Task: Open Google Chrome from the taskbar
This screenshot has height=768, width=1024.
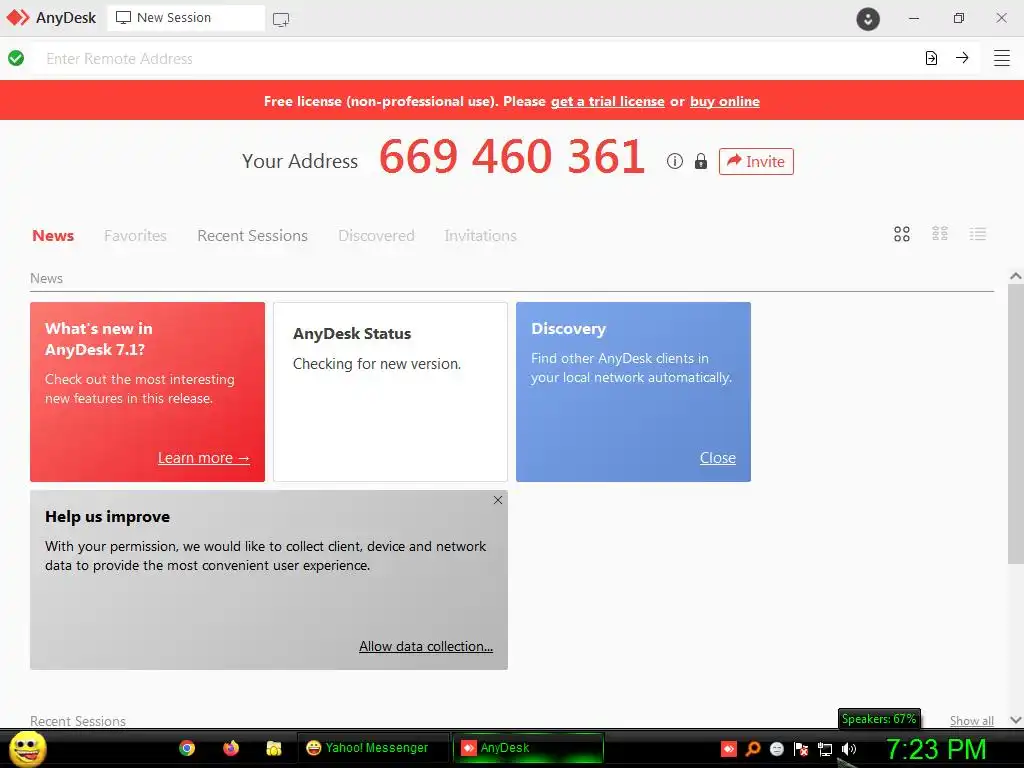Action: [187, 748]
